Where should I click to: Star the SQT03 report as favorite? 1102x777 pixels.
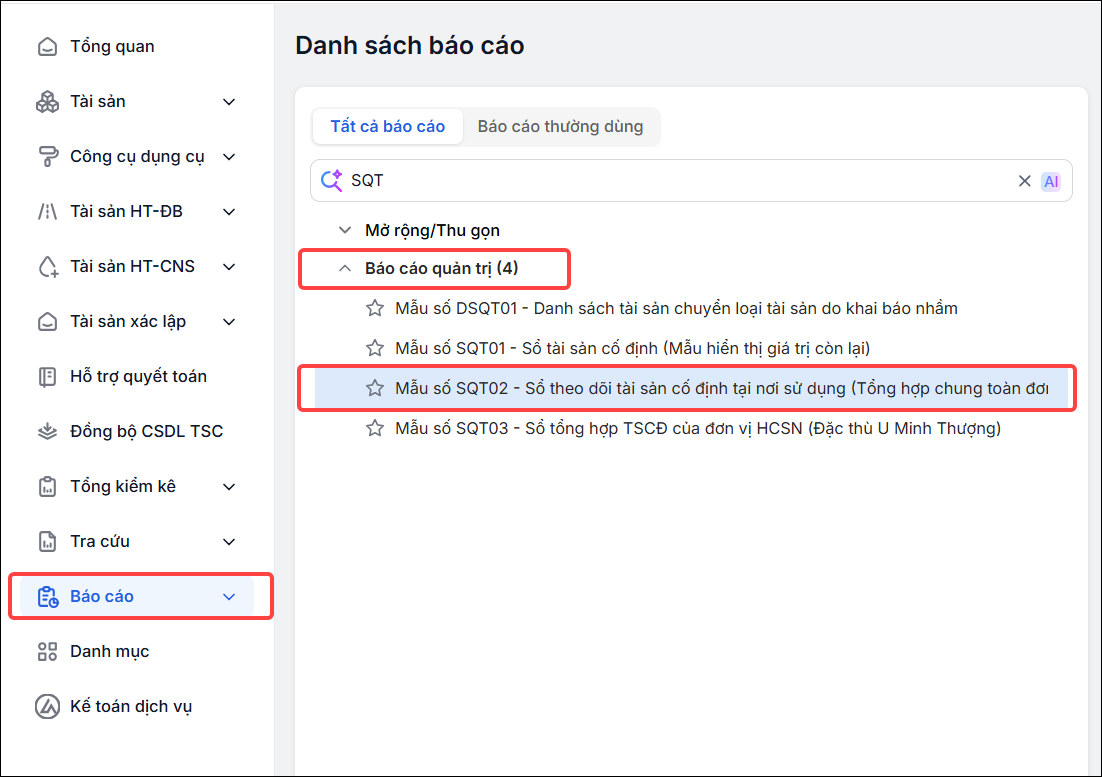pos(375,429)
